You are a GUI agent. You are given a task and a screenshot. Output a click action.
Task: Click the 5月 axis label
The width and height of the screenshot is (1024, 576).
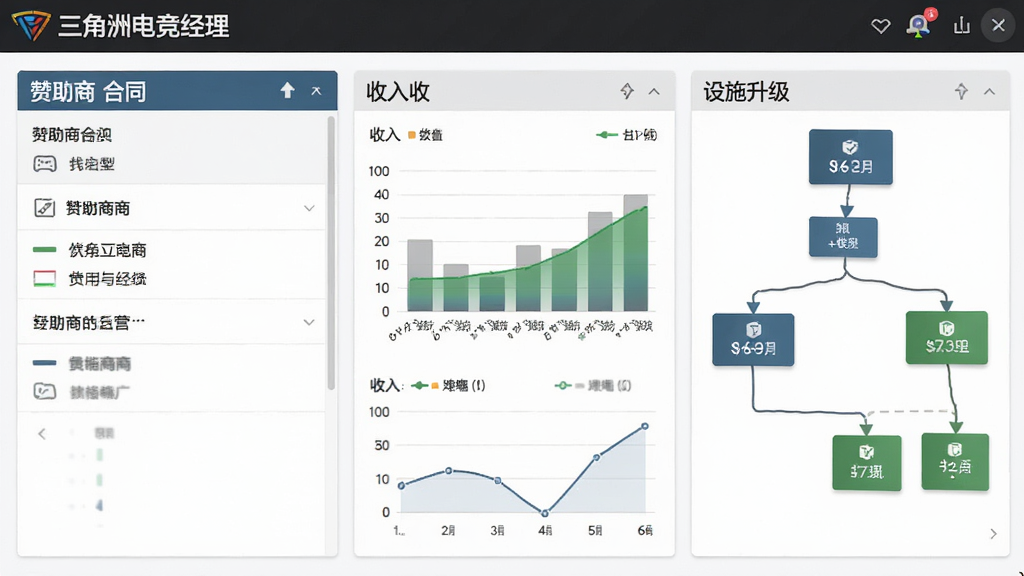click(595, 530)
